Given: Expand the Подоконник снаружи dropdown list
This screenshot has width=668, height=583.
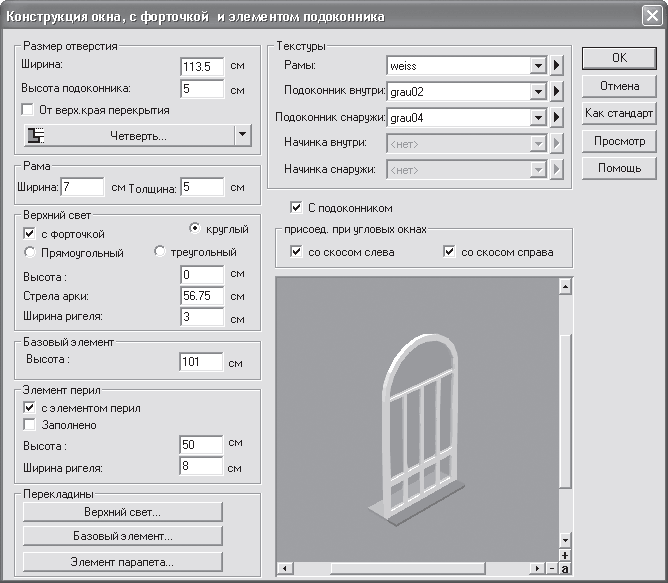Looking at the screenshot, I should click(538, 117).
